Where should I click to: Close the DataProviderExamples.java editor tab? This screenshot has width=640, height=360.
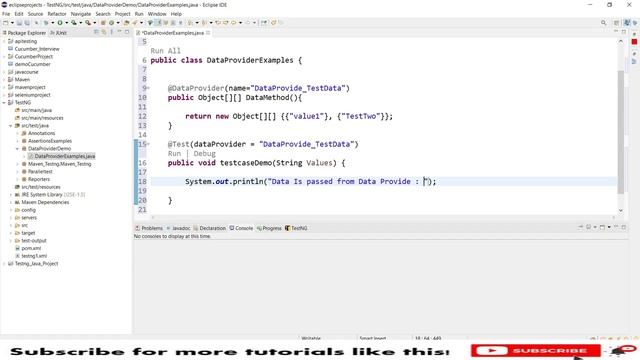click(x=208, y=33)
